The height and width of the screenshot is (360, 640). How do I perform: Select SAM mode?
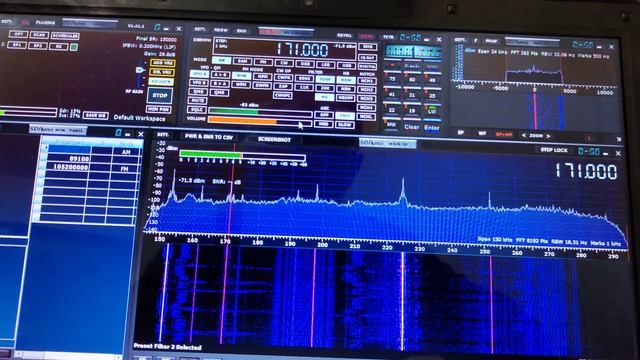coord(242,61)
